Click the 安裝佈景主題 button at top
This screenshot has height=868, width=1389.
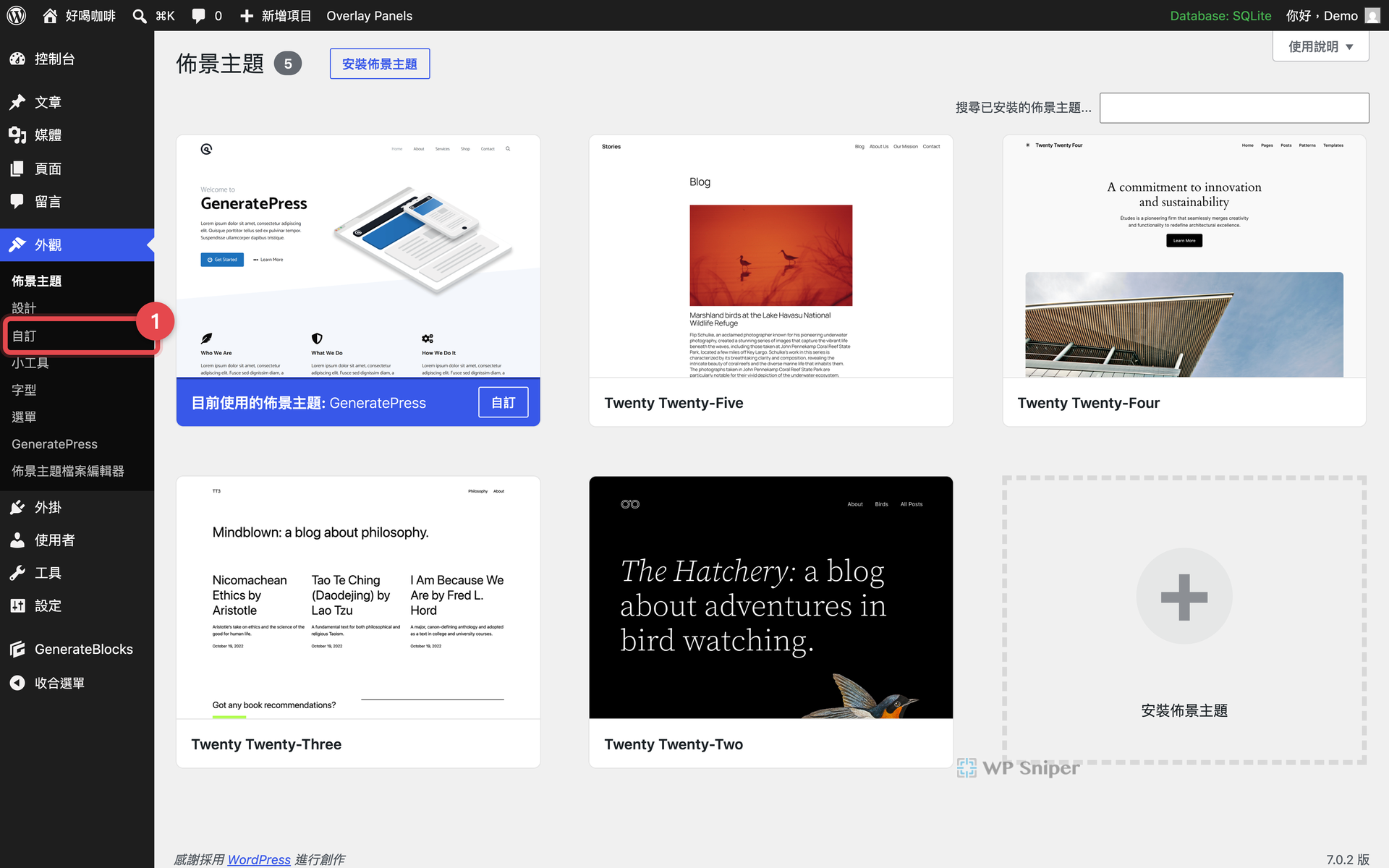(380, 64)
